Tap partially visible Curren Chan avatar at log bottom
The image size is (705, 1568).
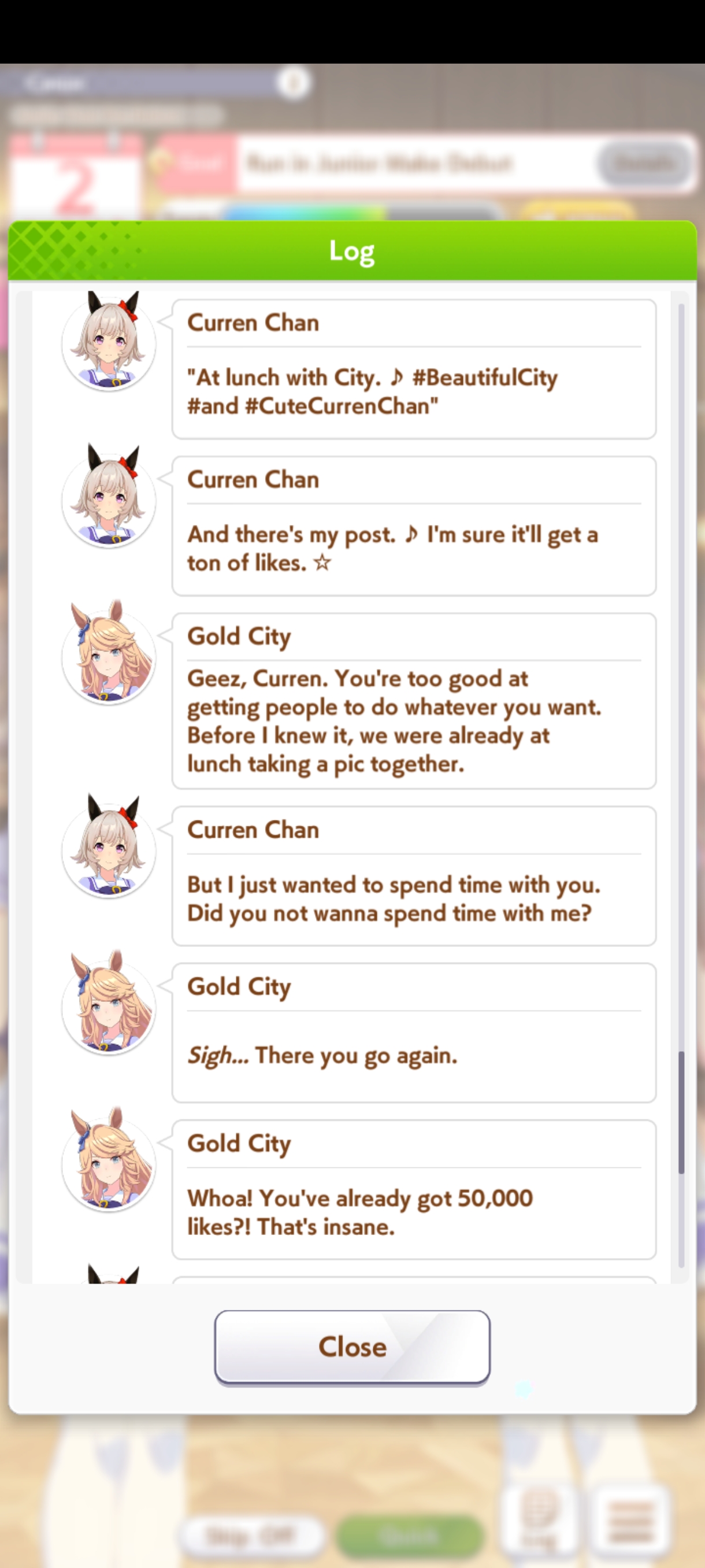[113, 1274]
